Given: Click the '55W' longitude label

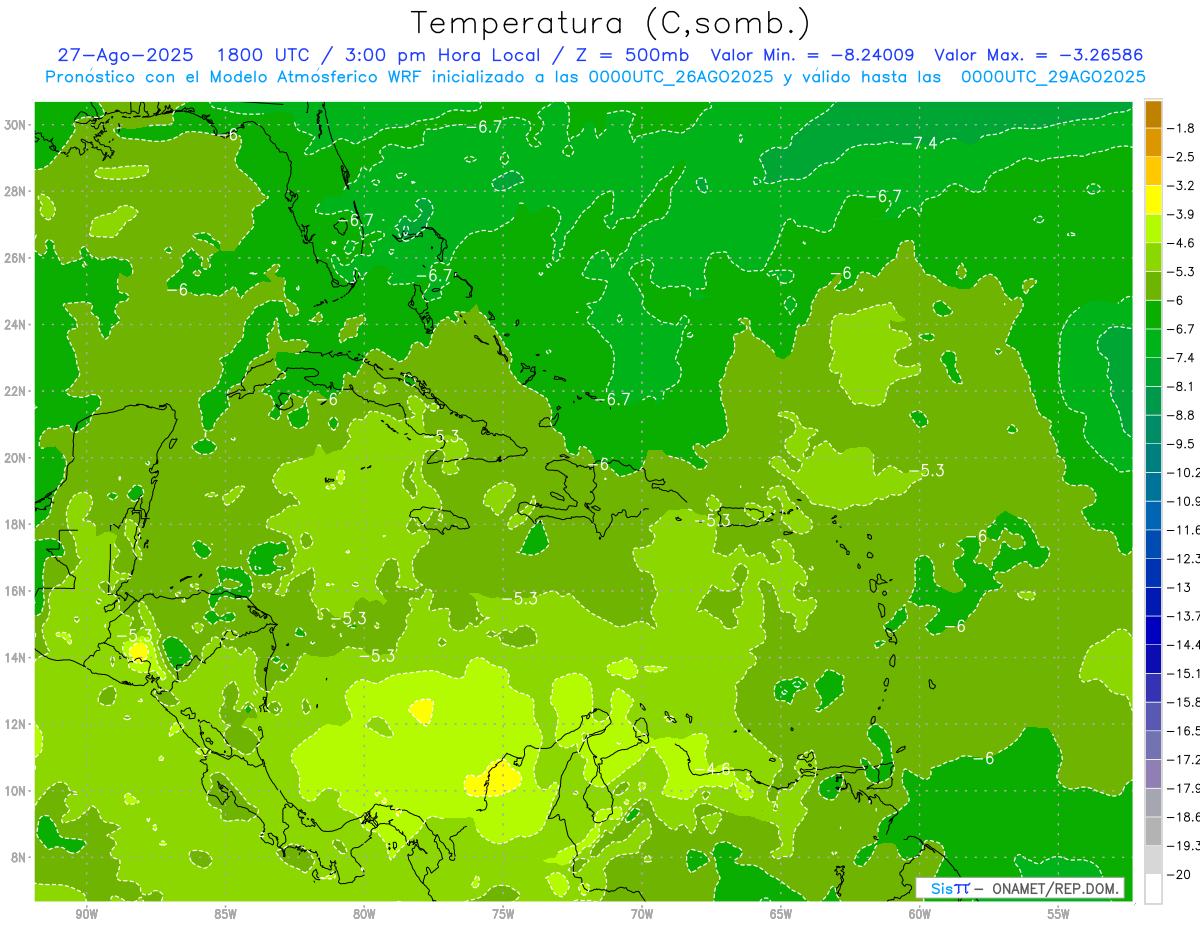Looking at the screenshot, I should tap(1059, 914).
